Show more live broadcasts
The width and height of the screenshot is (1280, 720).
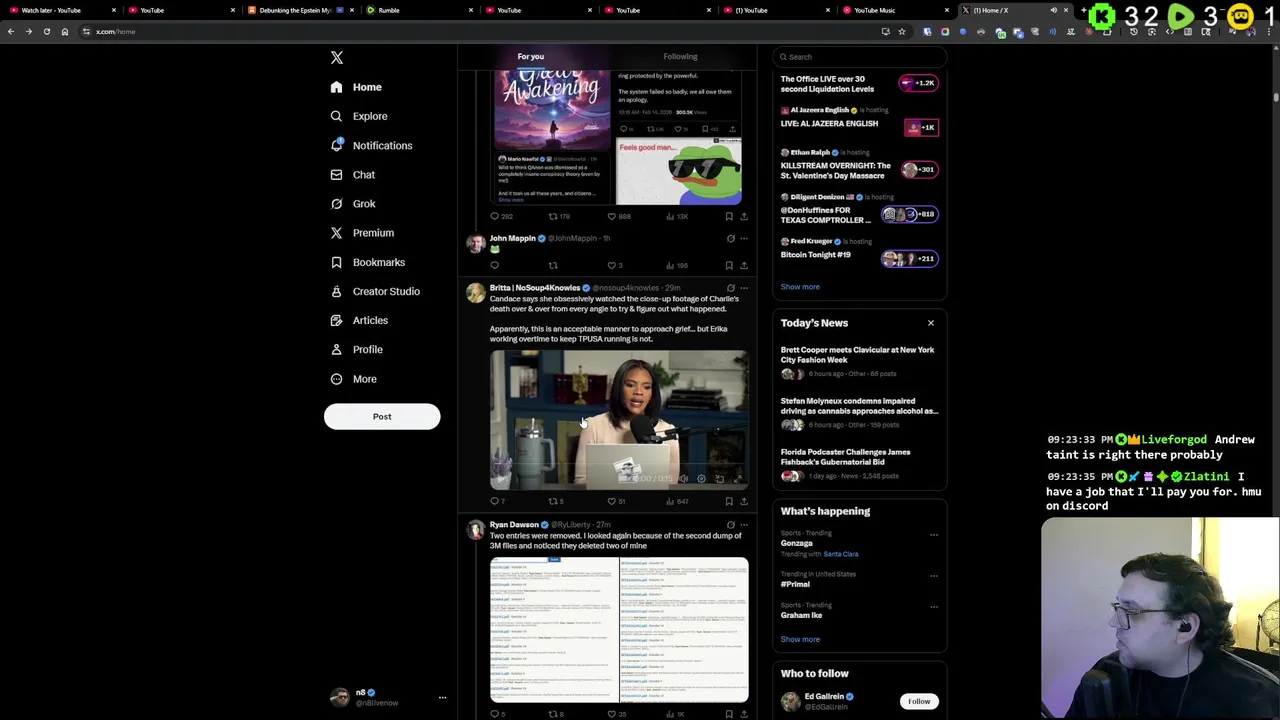click(x=800, y=287)
